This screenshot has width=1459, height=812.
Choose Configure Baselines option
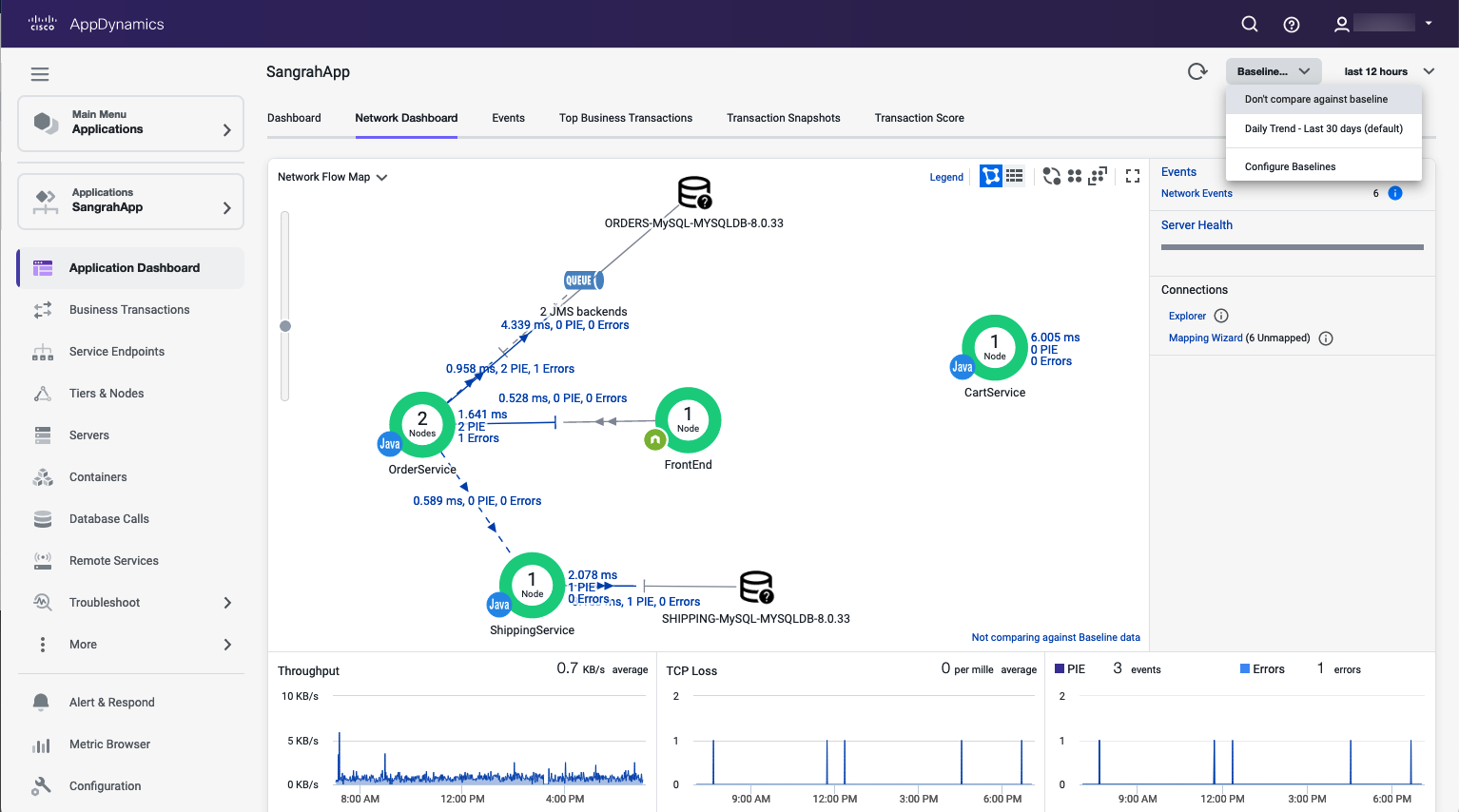1324,166
